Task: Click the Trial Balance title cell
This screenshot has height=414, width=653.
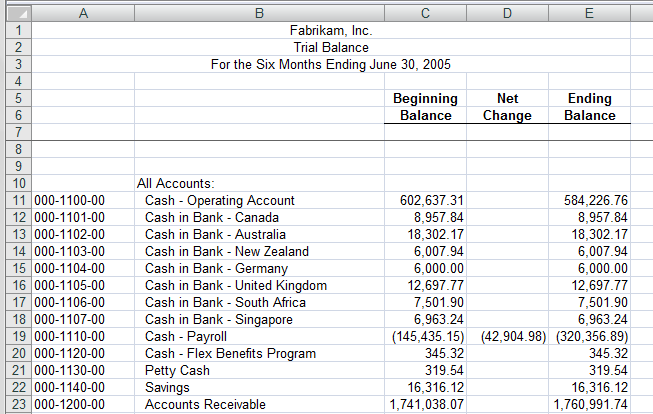Action: point(330,47)
